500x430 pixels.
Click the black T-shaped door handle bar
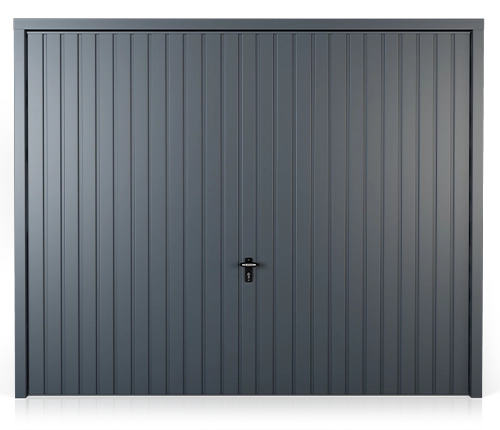click(x=249, y=265)
